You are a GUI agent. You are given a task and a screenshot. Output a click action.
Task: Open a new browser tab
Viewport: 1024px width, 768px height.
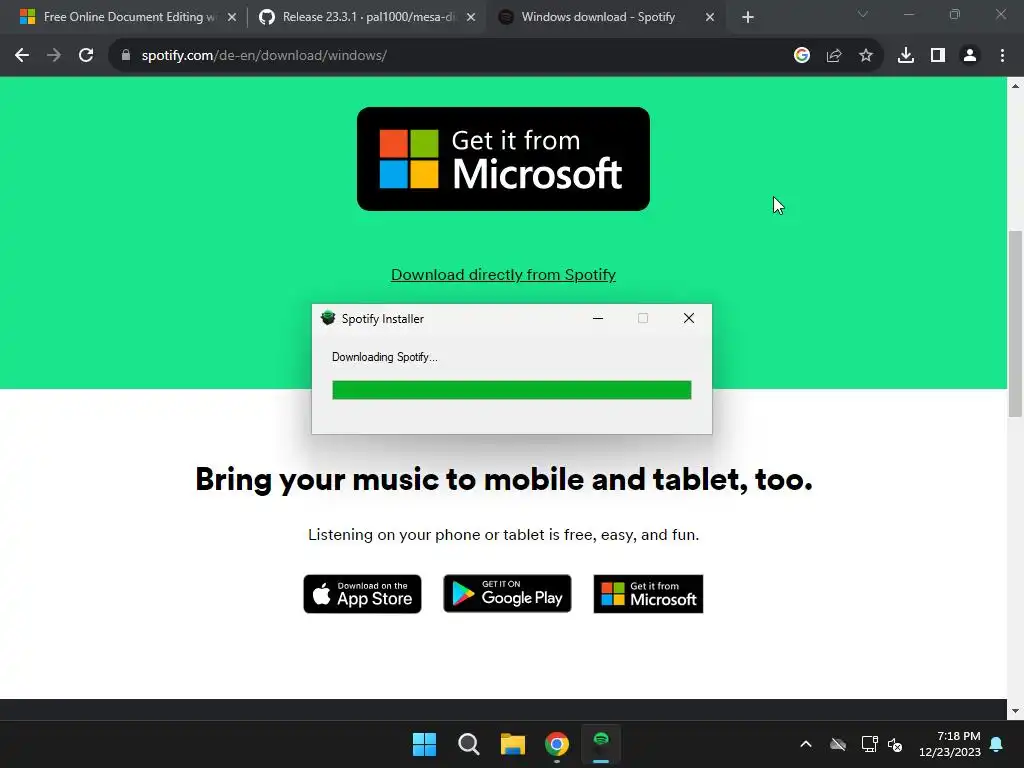(748, 18)
